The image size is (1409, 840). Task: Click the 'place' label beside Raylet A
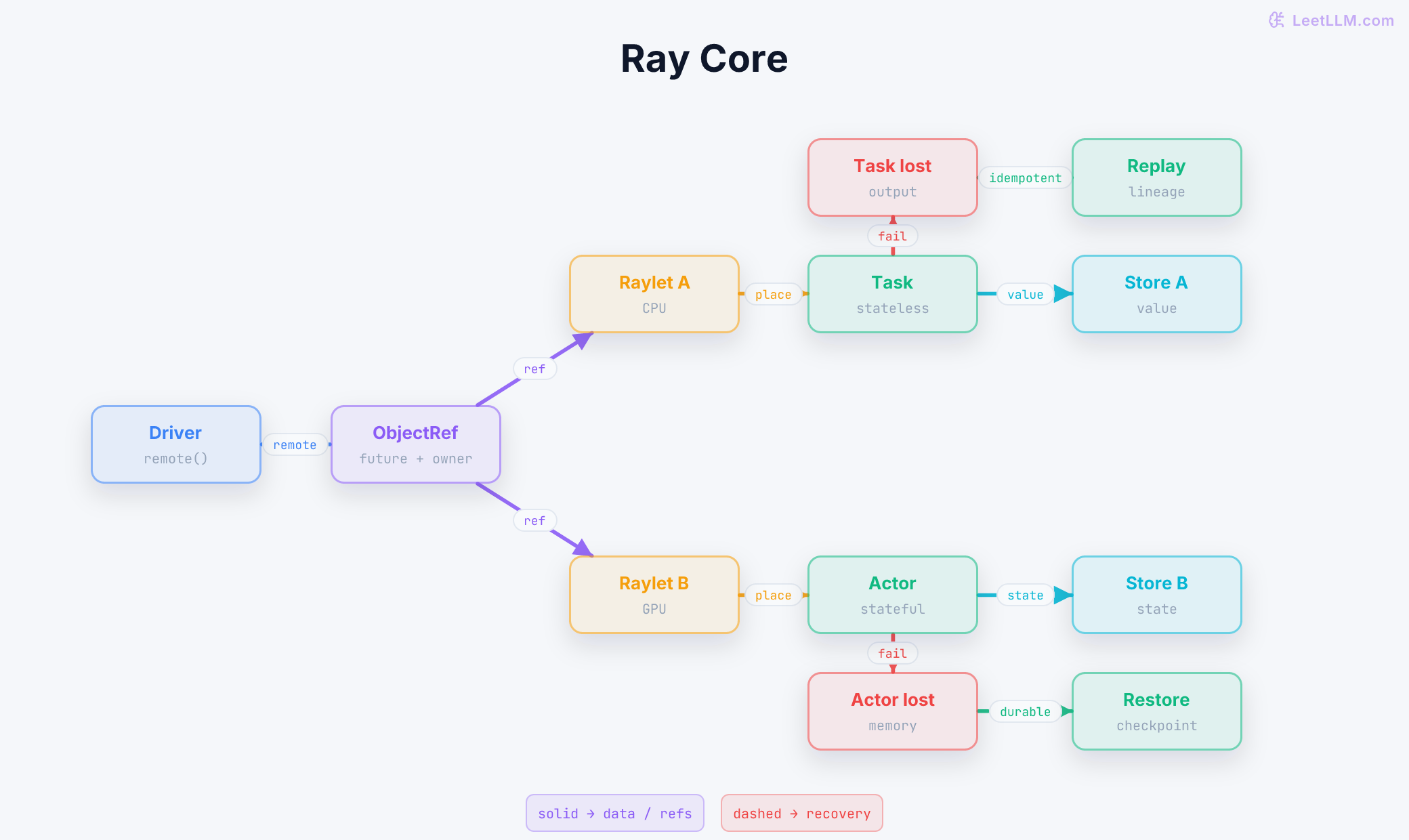click(x=774, y=295)
